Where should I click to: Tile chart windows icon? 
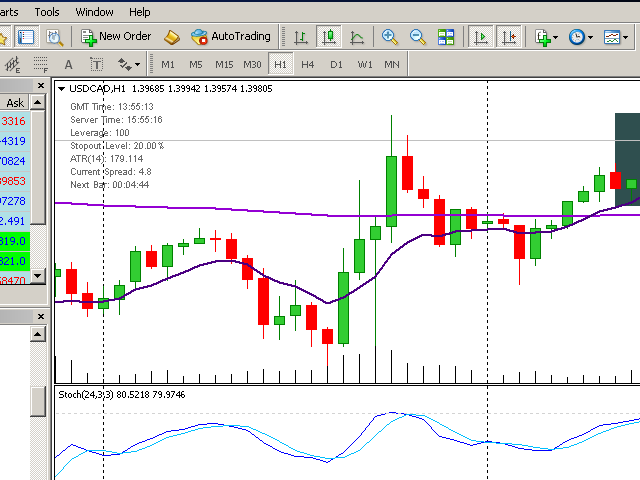(x=446, y=37)
